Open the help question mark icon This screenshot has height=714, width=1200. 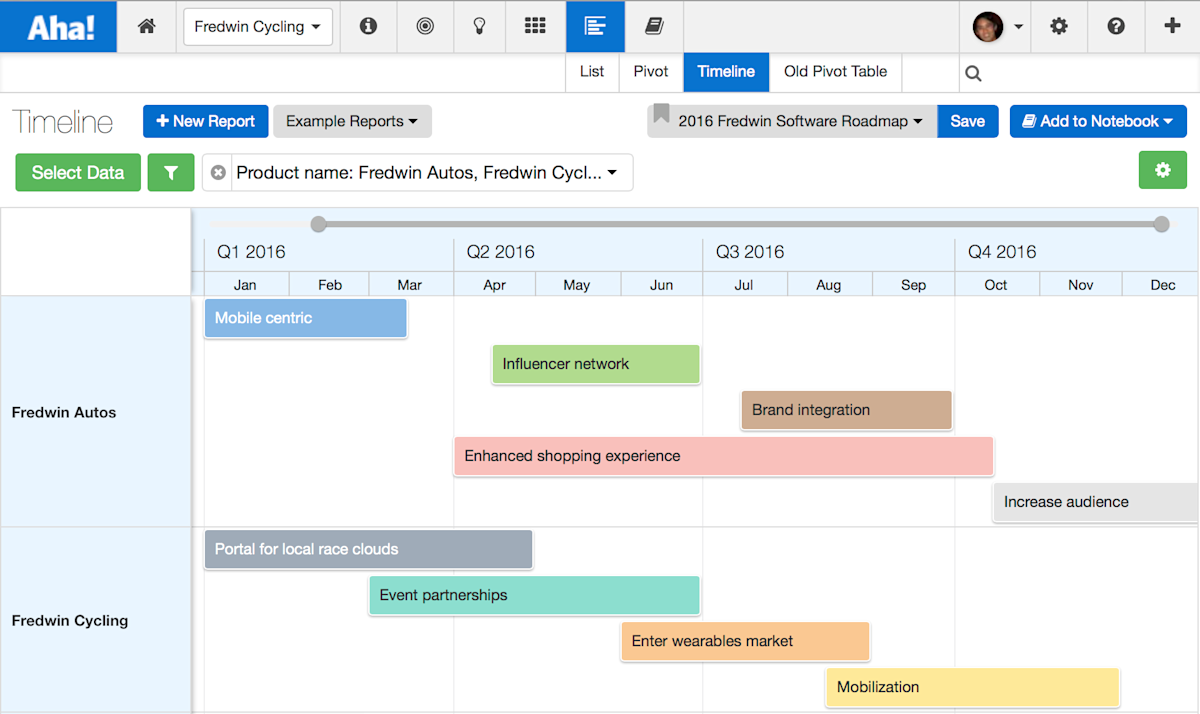[x=1116, y=27]
